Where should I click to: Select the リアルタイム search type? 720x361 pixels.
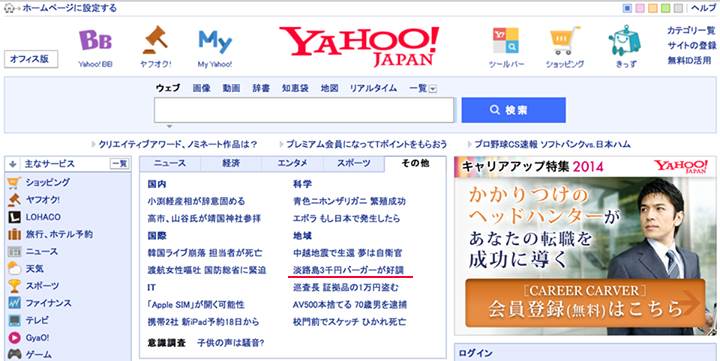click(x=373, y=88)
